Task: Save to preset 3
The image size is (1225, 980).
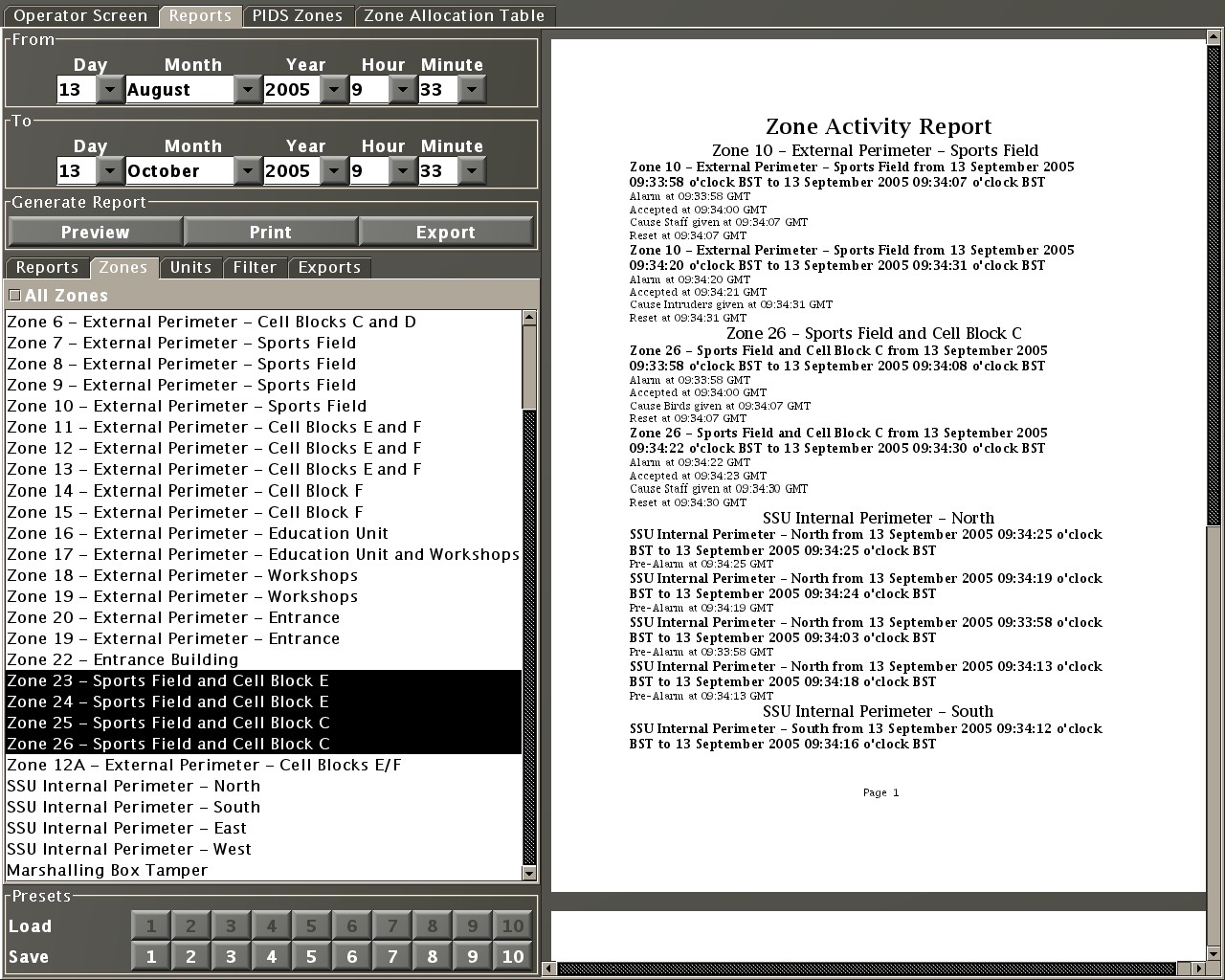Action: pos(232,956)
